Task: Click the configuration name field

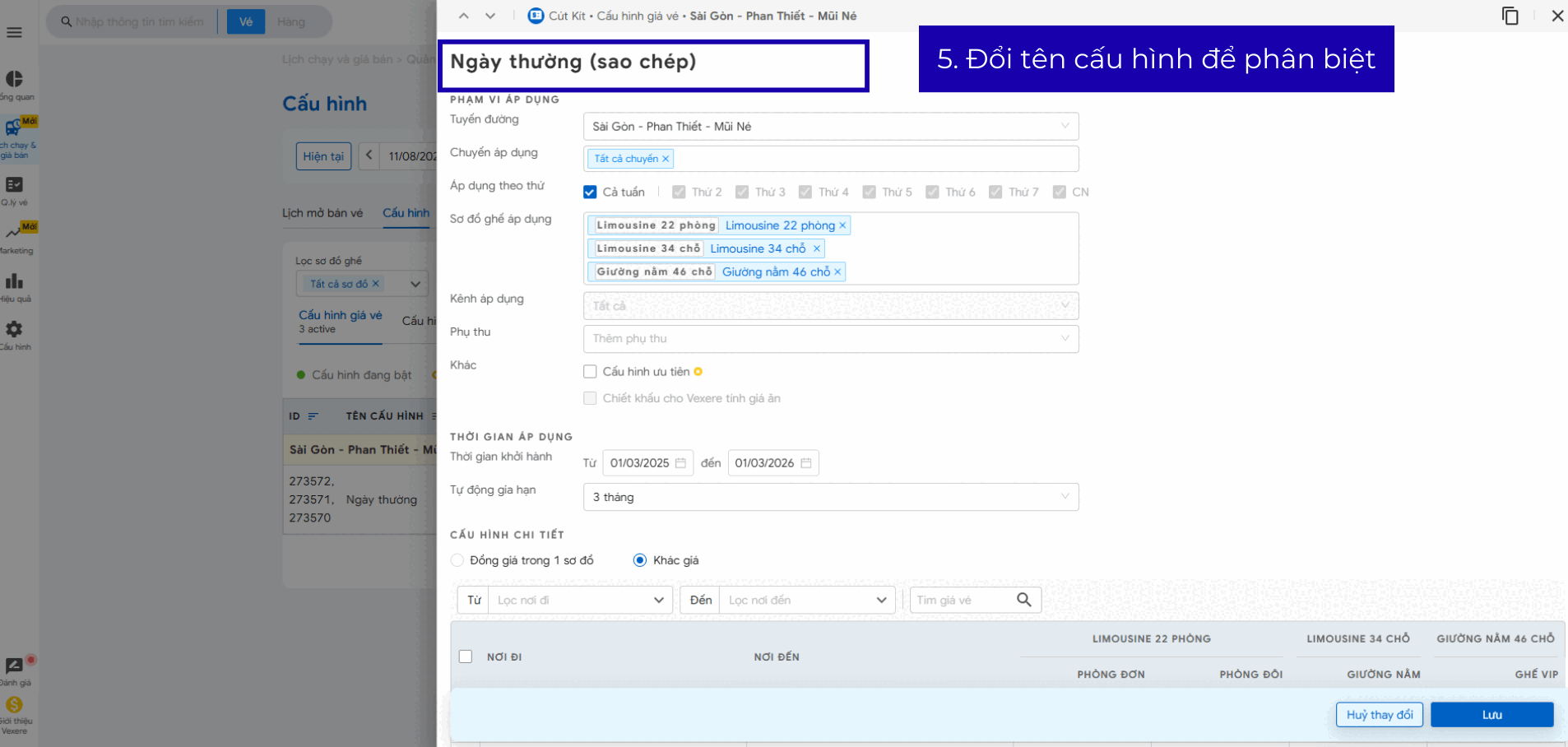Action: tap(653, 63)
